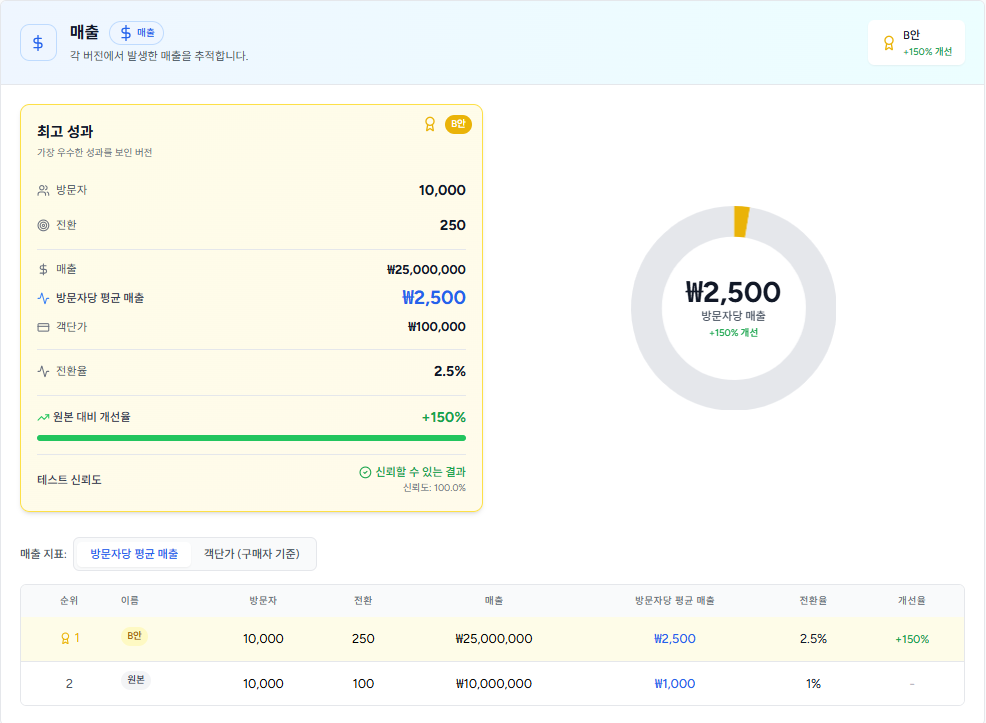The height and width of the screenshot is (723, 986).
Task: Click the B안 name badge in table
Action: (134, 636)
